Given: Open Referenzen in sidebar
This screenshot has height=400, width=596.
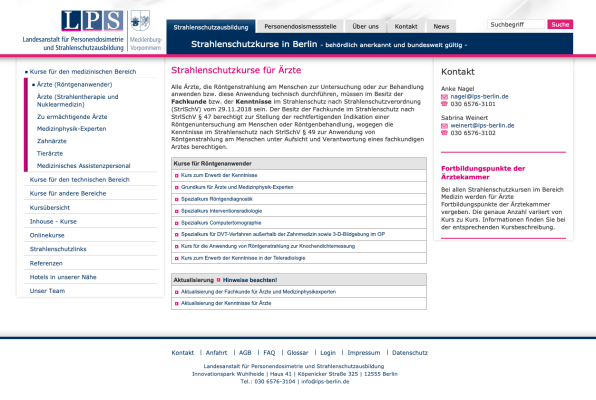Looking at the screenshot, I should [46, 263].
